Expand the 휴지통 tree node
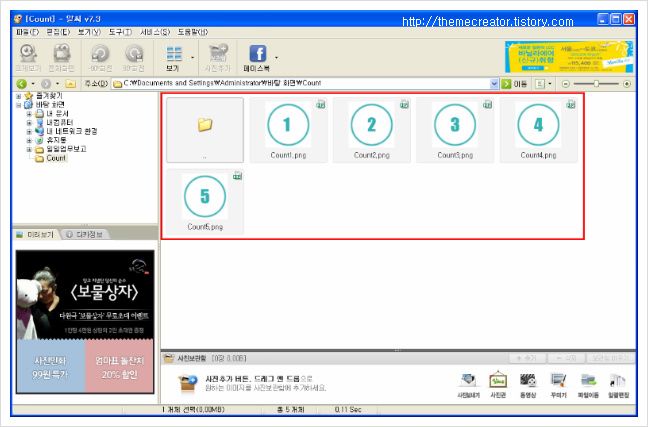The width and height of the screenshot is (648, 427). pos(29,141)
